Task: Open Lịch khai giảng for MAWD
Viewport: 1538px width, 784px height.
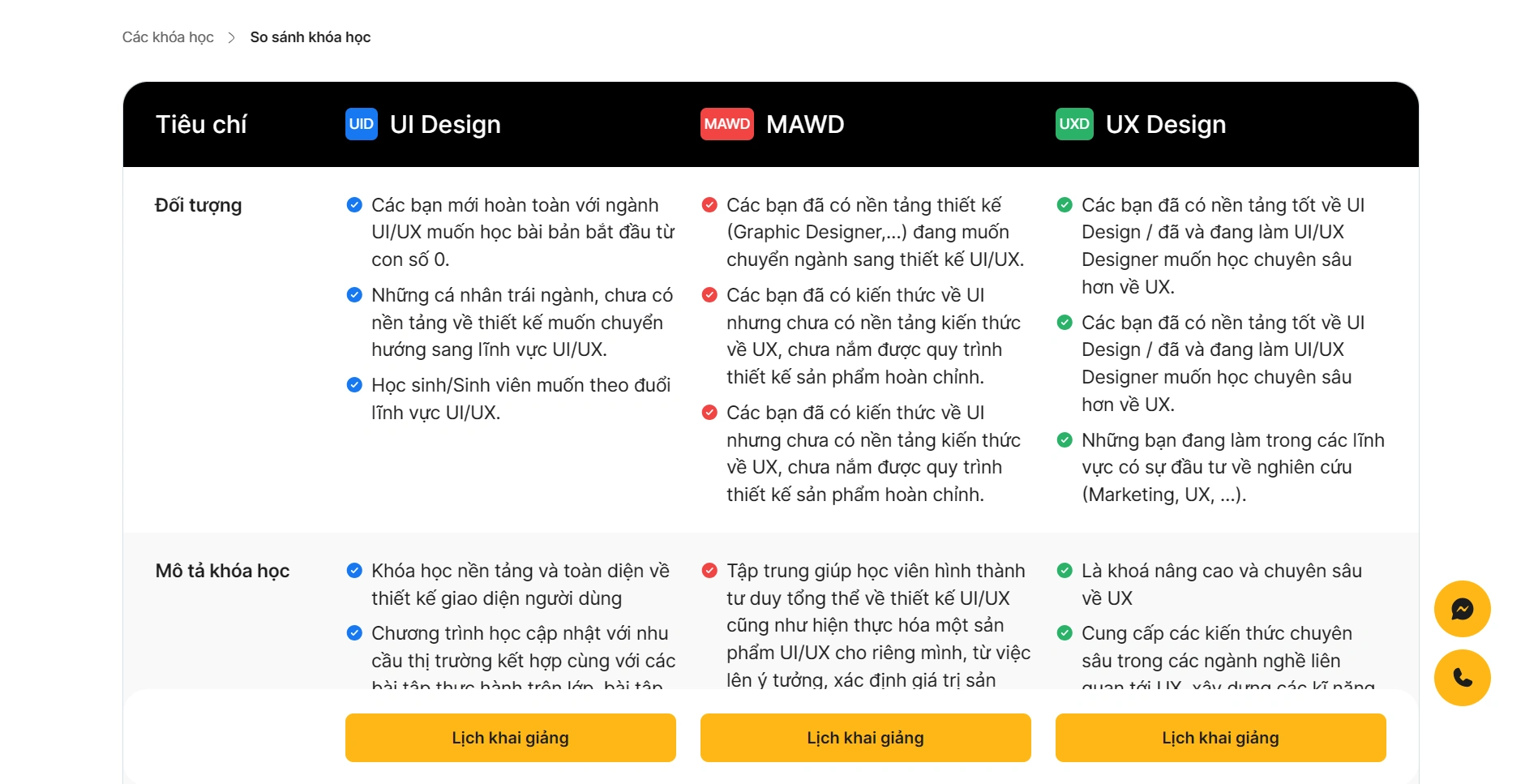Action: coord(866,738)
